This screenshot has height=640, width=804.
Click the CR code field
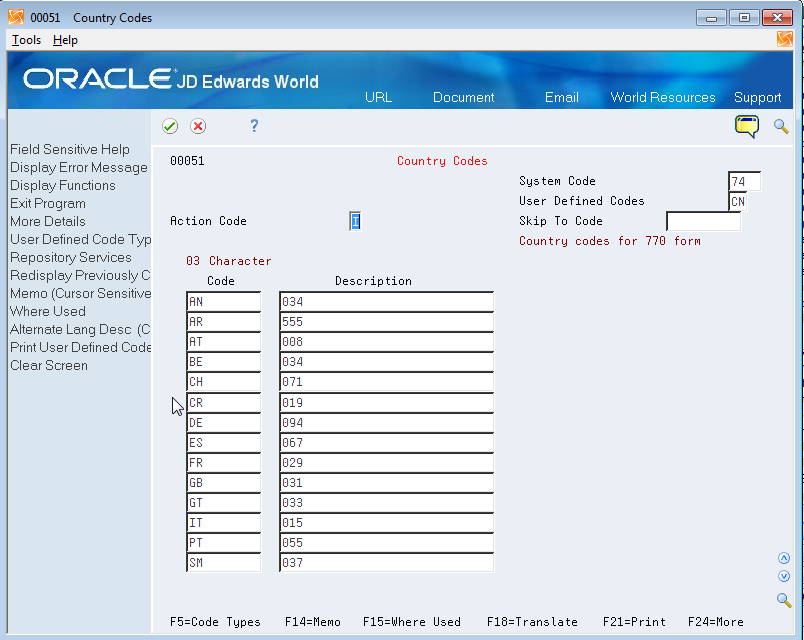(224, 403)
